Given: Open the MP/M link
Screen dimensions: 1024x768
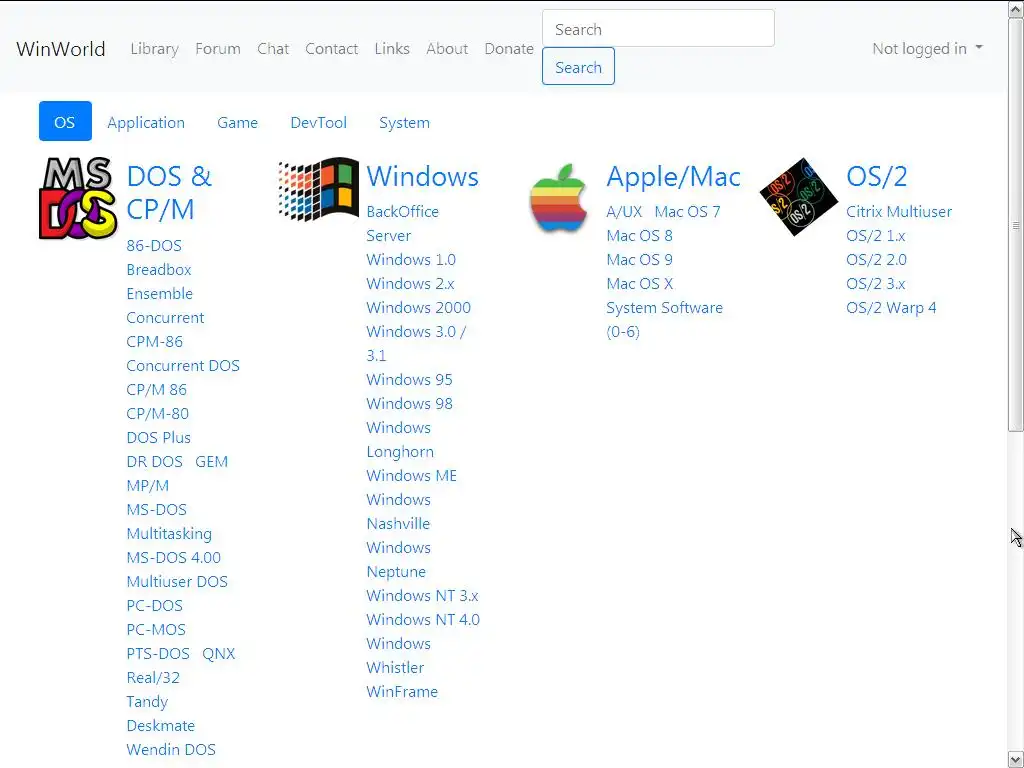Looking at the screenshot, I should coord(148,486).
